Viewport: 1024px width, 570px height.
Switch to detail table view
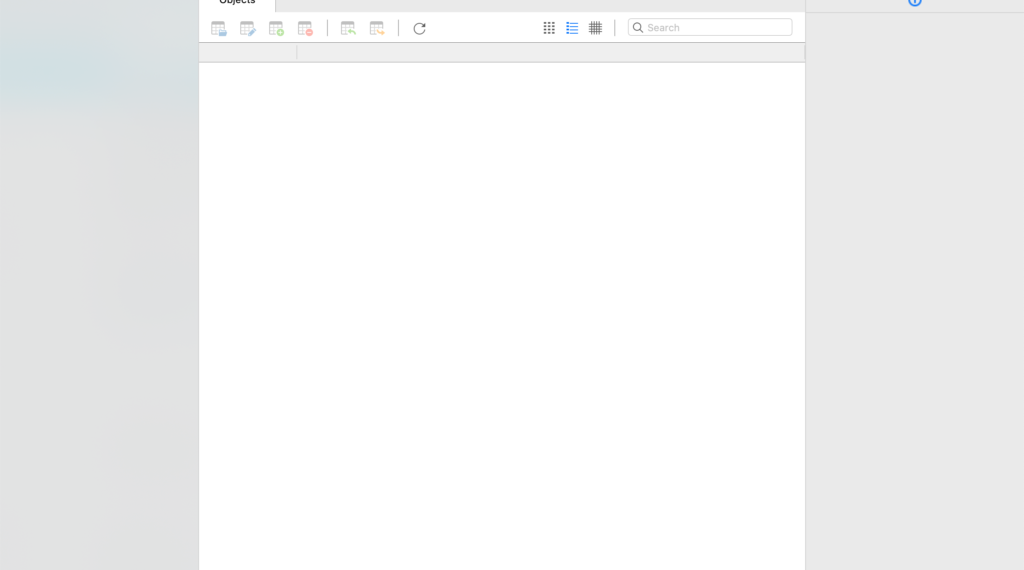click(x=595, y=28)
